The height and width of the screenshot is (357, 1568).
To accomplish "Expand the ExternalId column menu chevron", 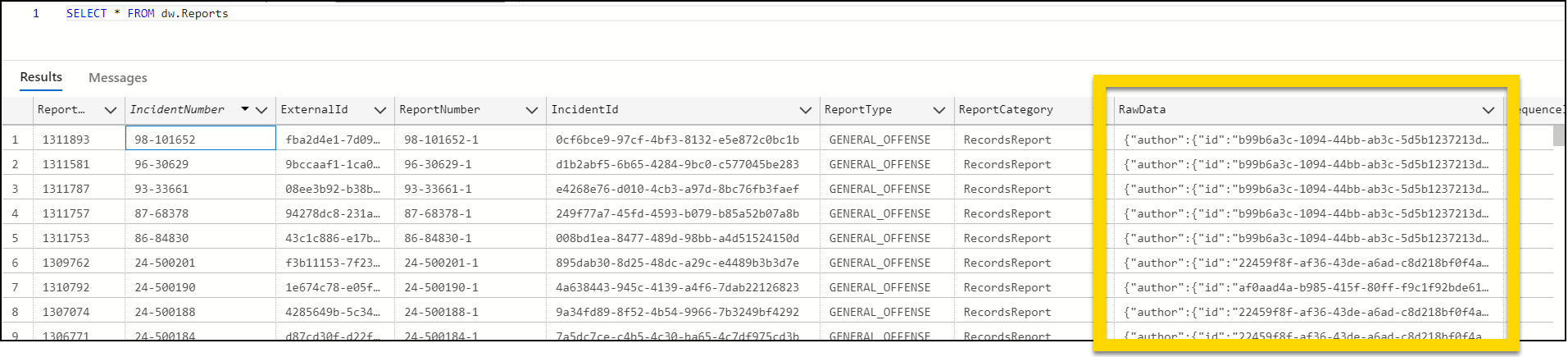I will point(380,110).
